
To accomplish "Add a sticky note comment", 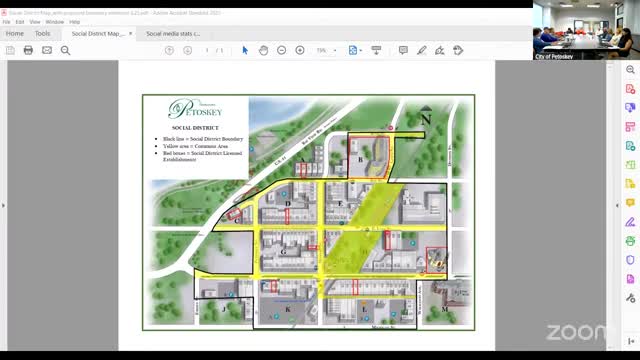I will (x=403, y=50).
